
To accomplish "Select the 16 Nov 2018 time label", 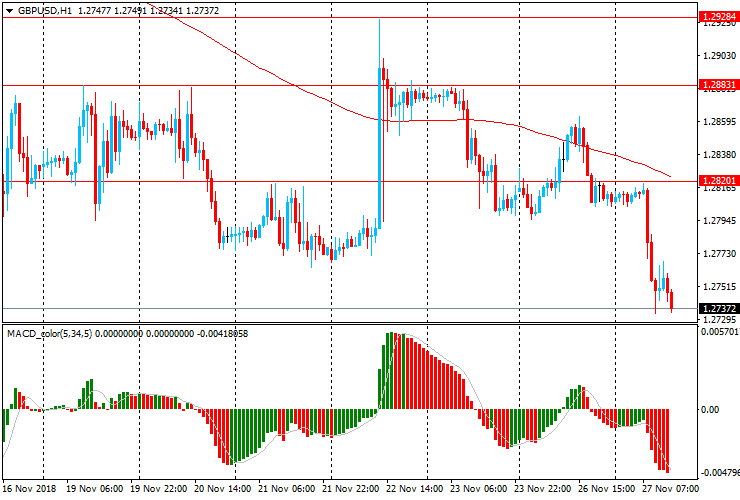I will tap(31, 490).
